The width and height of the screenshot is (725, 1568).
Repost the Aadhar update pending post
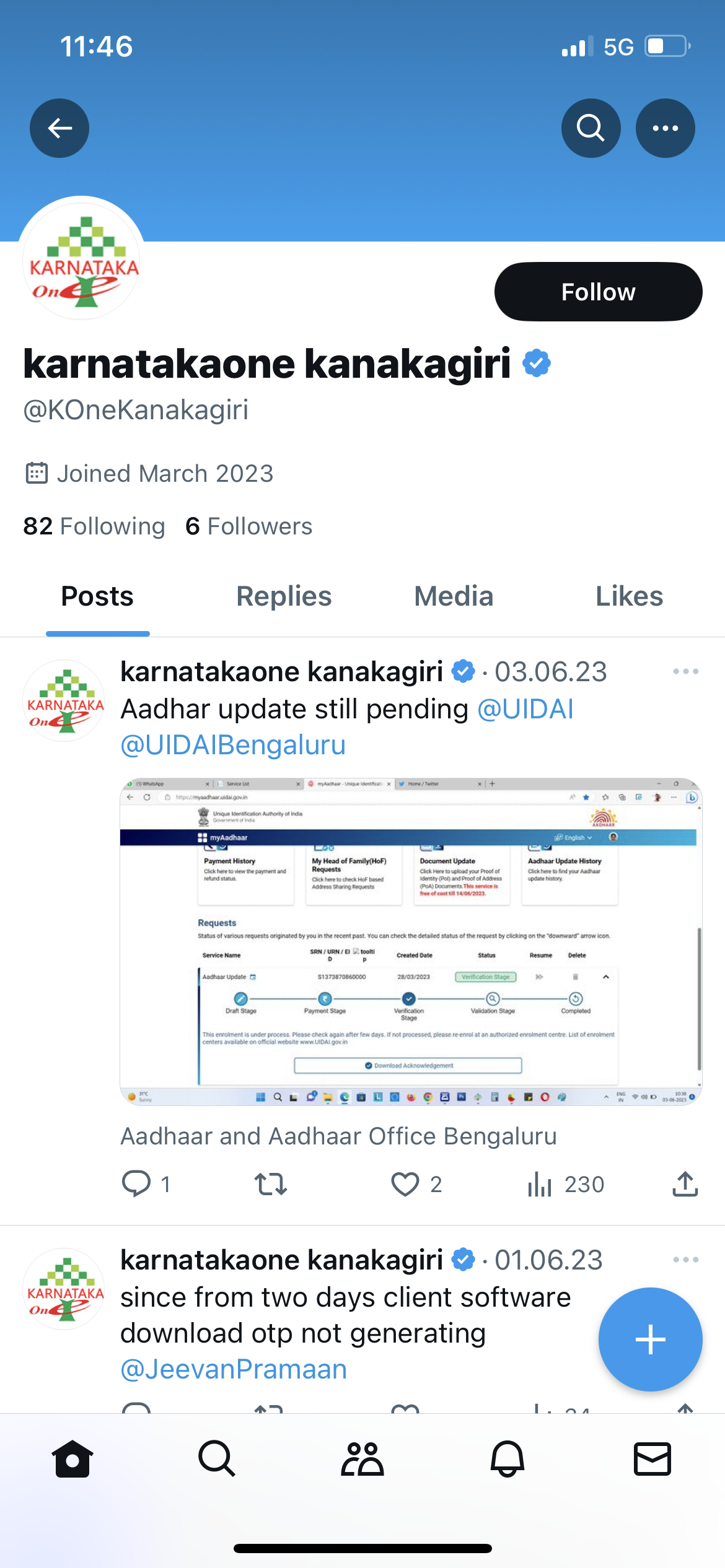271,1184
